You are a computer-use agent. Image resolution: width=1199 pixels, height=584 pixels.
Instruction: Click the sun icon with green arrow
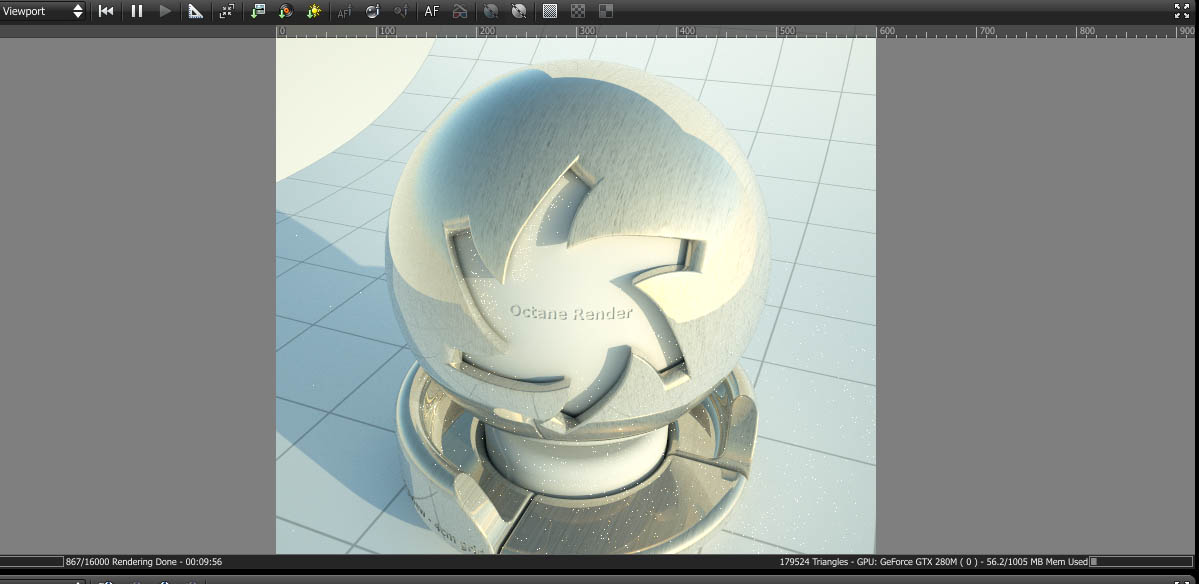pos(314,11)
